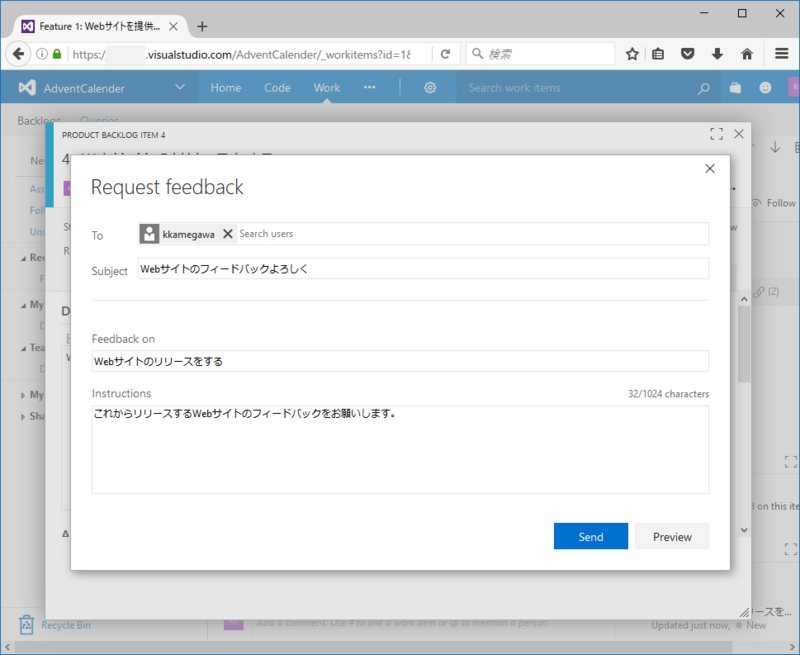
Task: Open the Code menu tab
Action: pos(277,88)
